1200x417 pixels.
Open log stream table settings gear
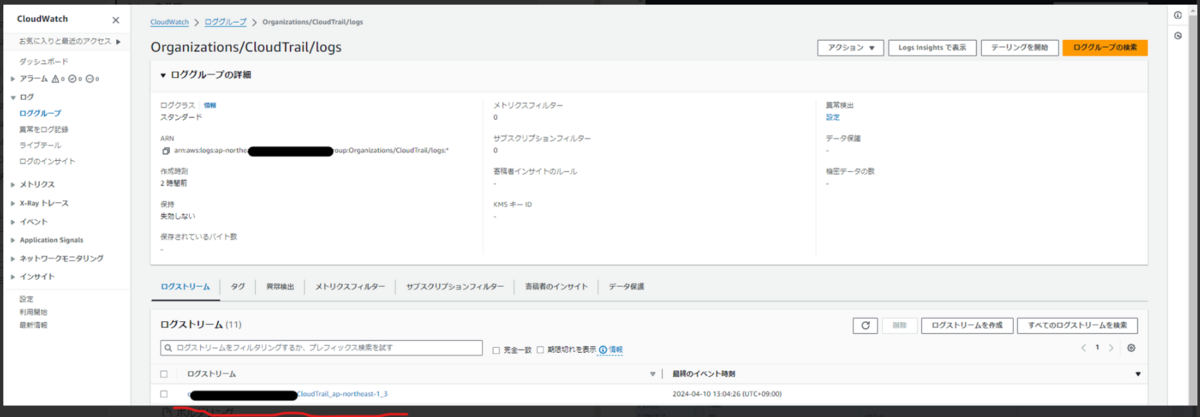(x=1131, y=348)
